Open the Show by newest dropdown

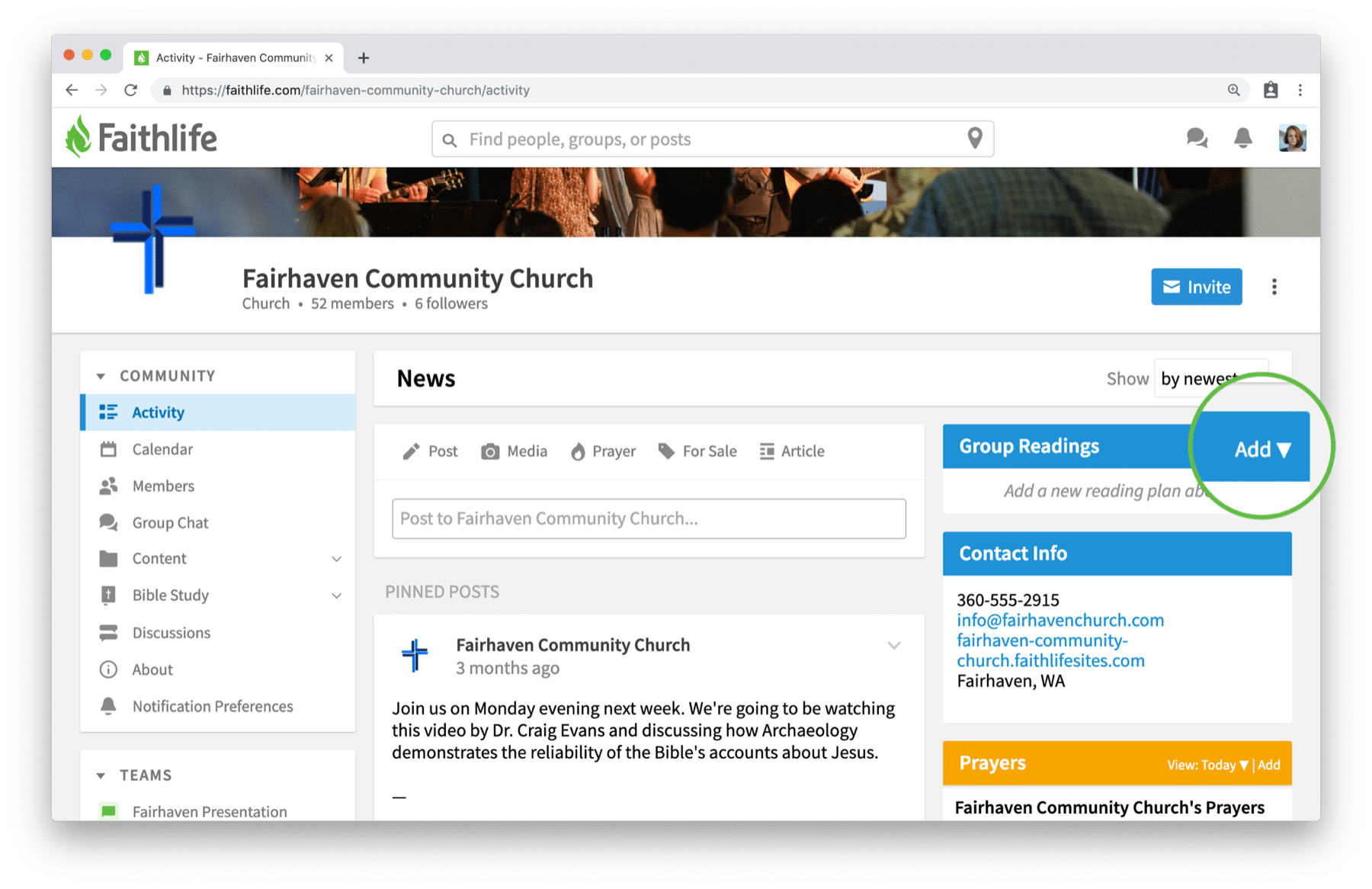(1212, 378)
